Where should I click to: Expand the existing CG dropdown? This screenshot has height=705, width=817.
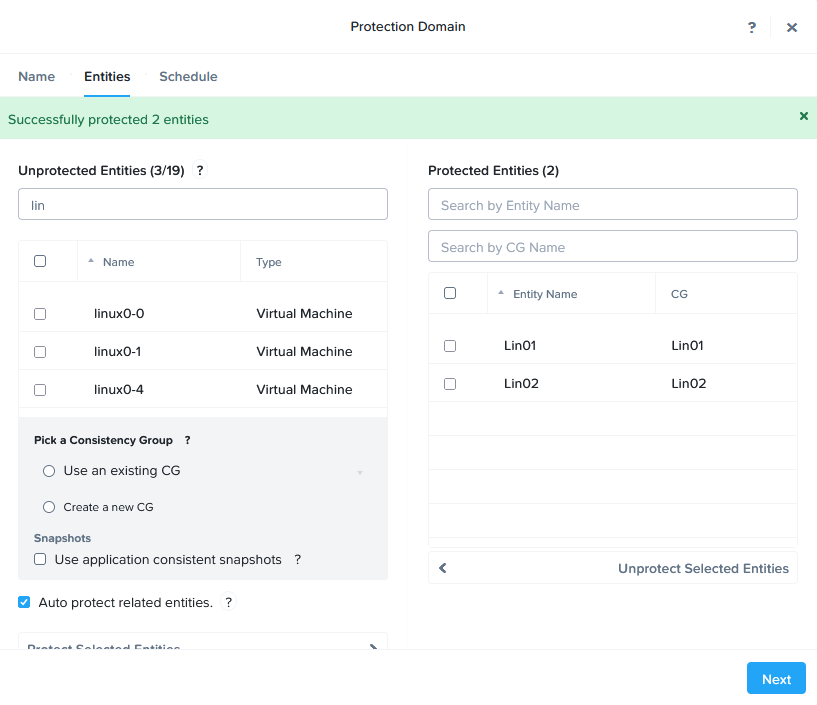pos(360,472)
